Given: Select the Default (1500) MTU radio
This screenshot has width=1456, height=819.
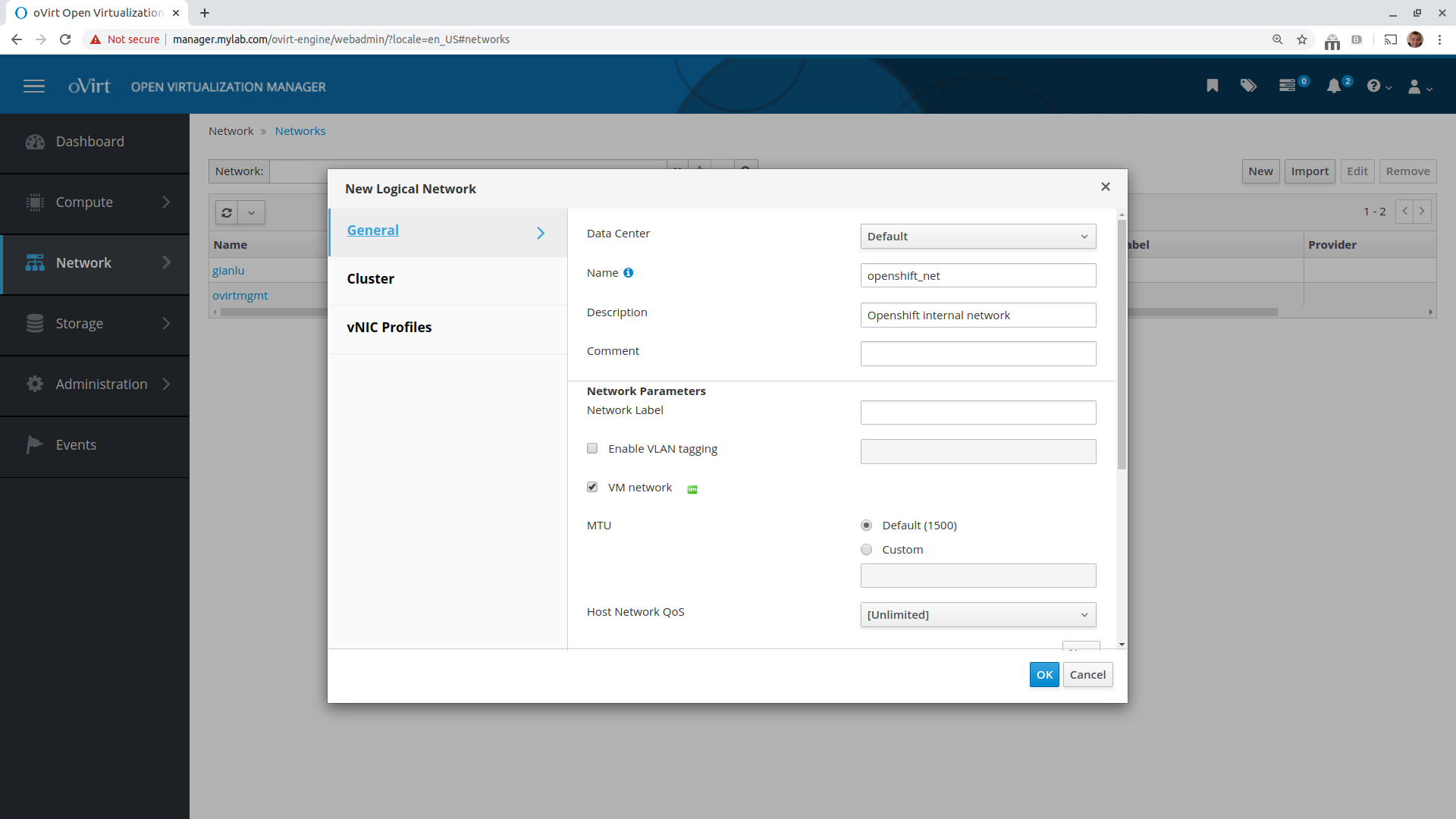Looking at the screenshot, I should coord(867,526).
